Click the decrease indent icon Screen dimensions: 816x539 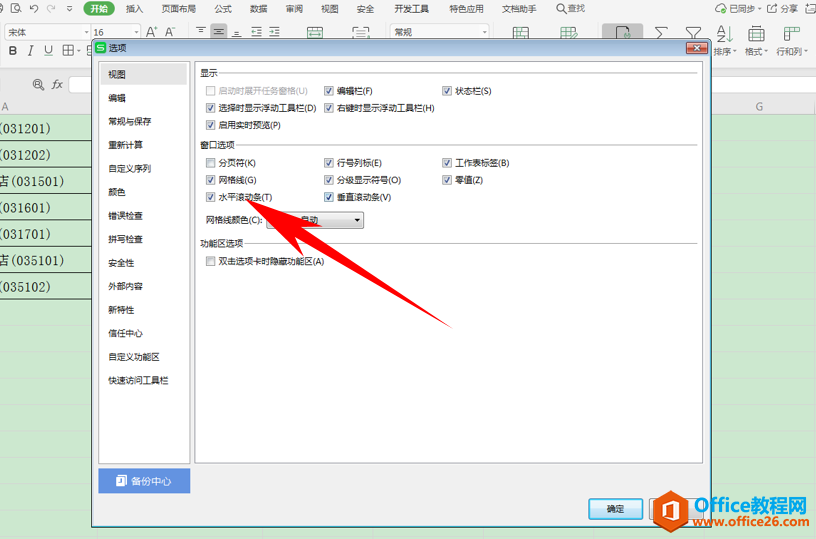[256, 32]
